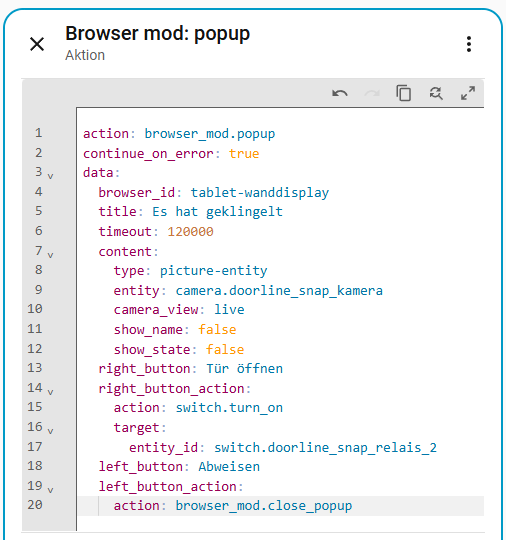Fold the target block at line 16
The image size is (506, 540).
pos(50,431)
